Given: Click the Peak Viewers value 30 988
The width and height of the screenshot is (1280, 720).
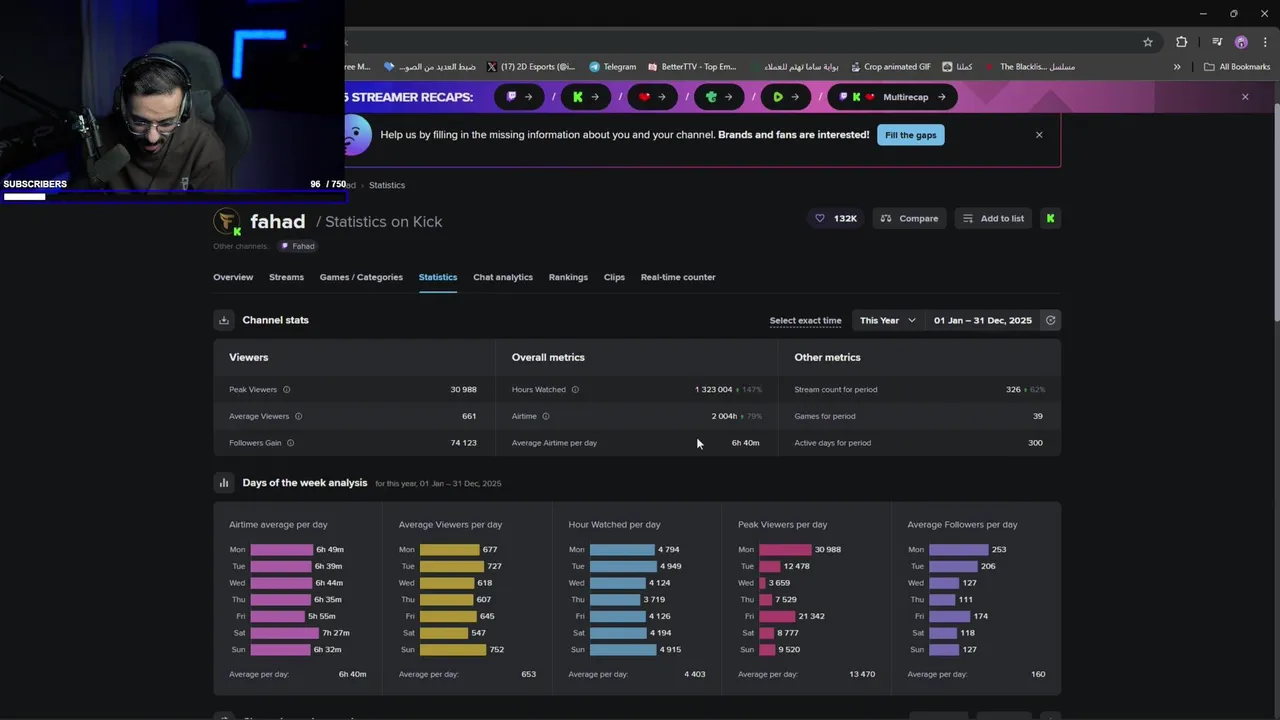Looking at the screenshot, I should [x=463, y=390].
